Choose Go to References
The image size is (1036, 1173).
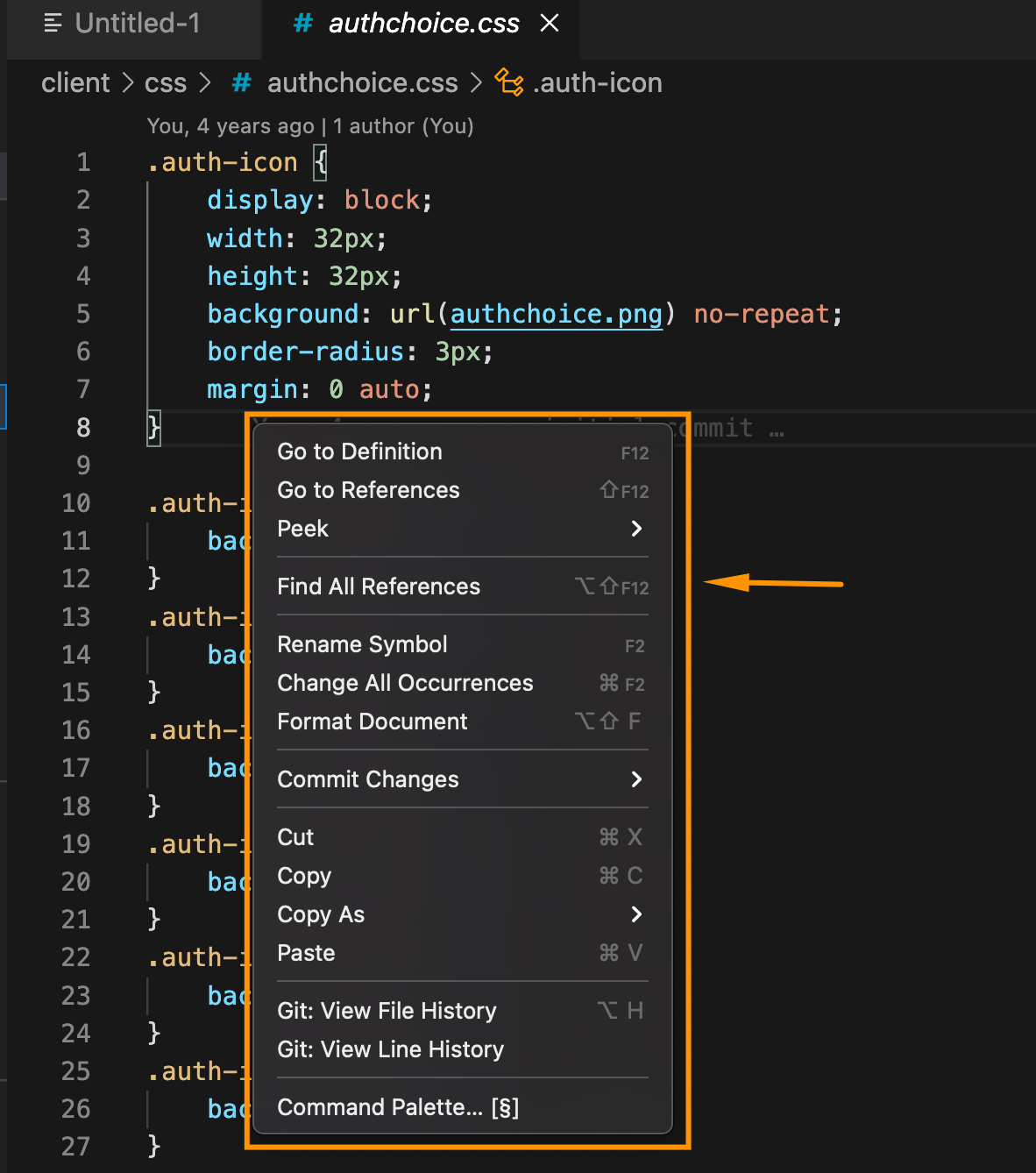click(463, 491)
